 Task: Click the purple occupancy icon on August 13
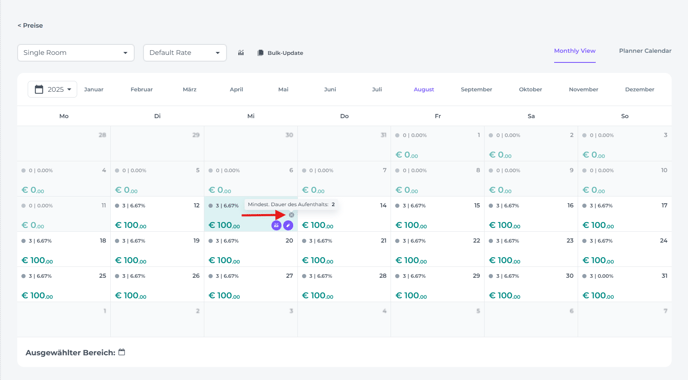pos(276,225)
